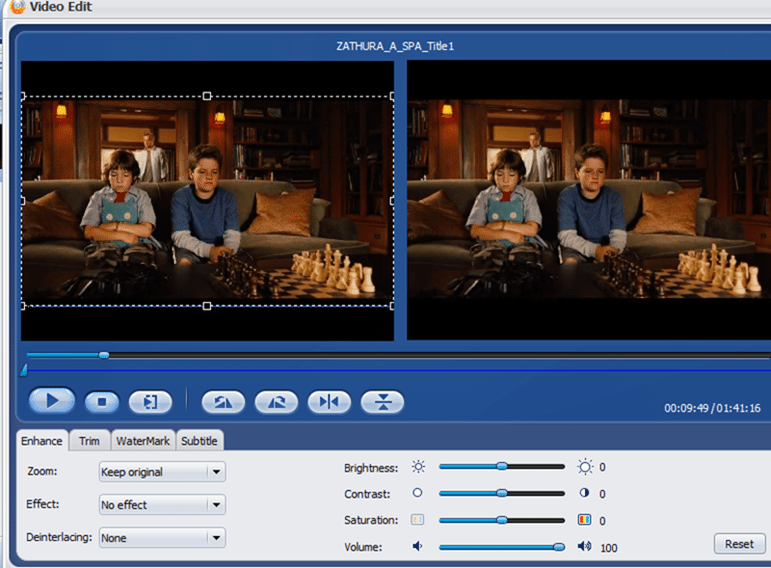Click the high saturation color icon
This screenshot has width=771, height=568.
[x=584, y=520]
